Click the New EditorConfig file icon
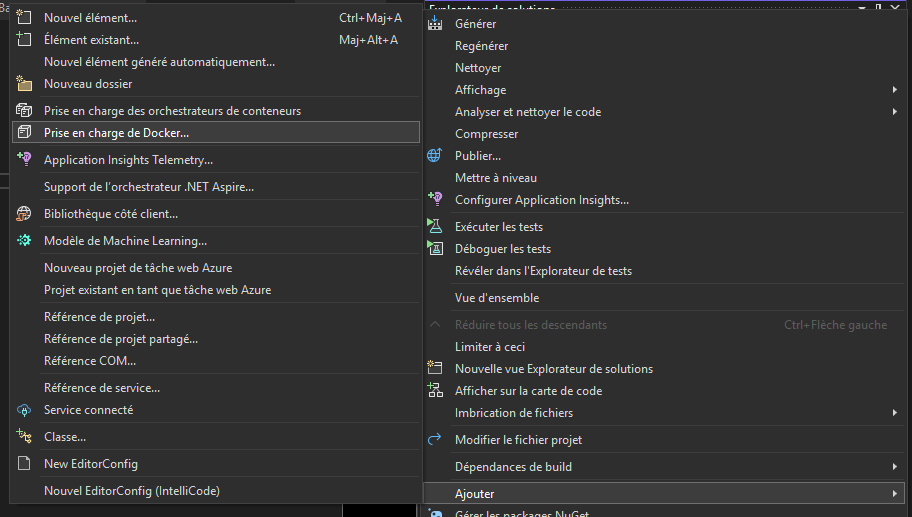The height and width of the screenshot is (517, 912). pos(24,463)
